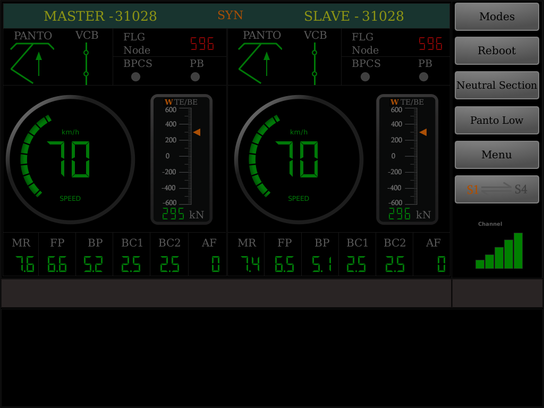544x408 pixels.
Task: Click the Master pantograph raised icon
Action: (x=32, y=63)
